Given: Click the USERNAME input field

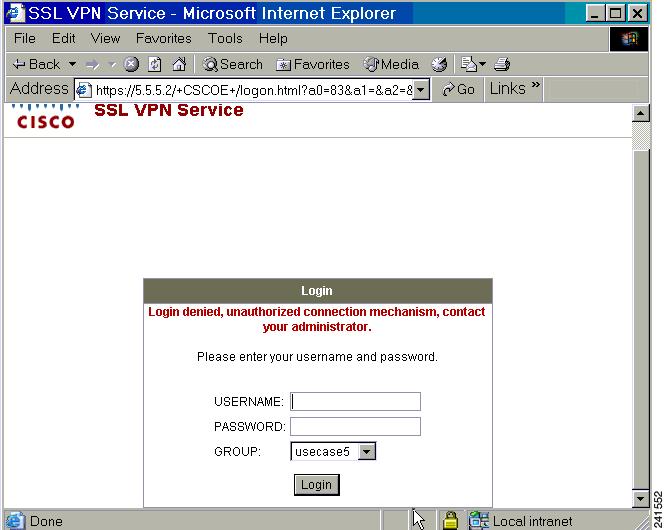Looking at the screenshot, I should [x=355, y=402].
